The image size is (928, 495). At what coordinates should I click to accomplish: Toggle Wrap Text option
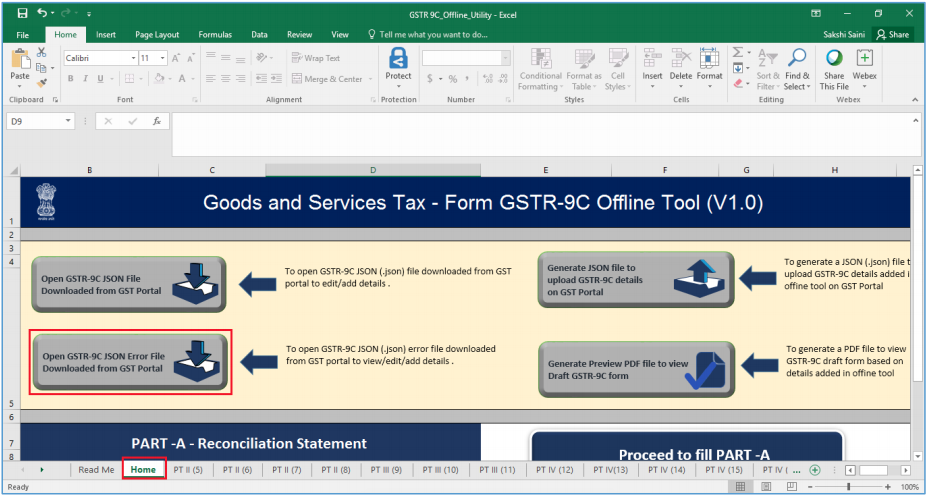tap(316, 58)
